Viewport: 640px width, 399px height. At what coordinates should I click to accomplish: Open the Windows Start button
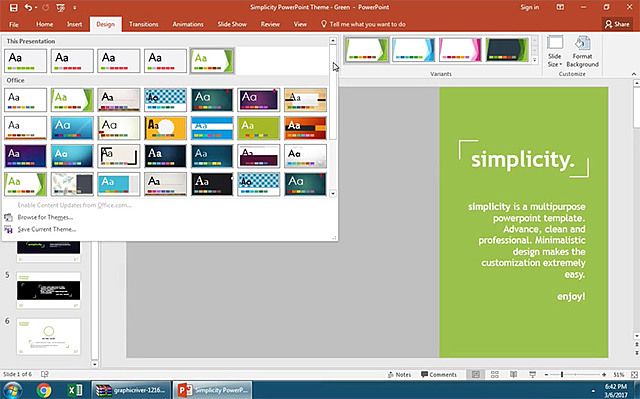click(x=12, y=390)
